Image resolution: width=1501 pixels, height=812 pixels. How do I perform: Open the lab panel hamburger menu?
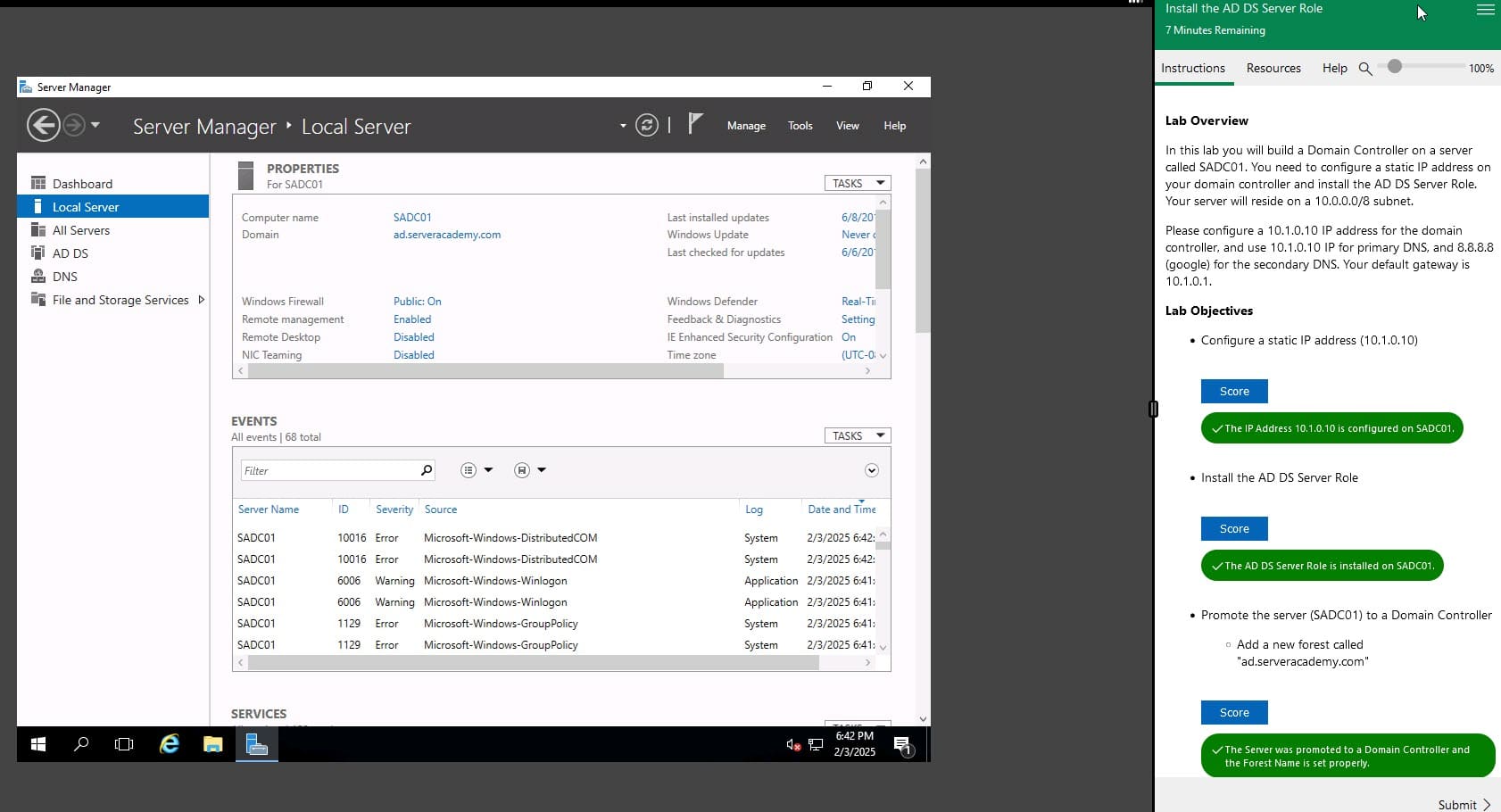pyautogui.click(x=1485, y=10)
